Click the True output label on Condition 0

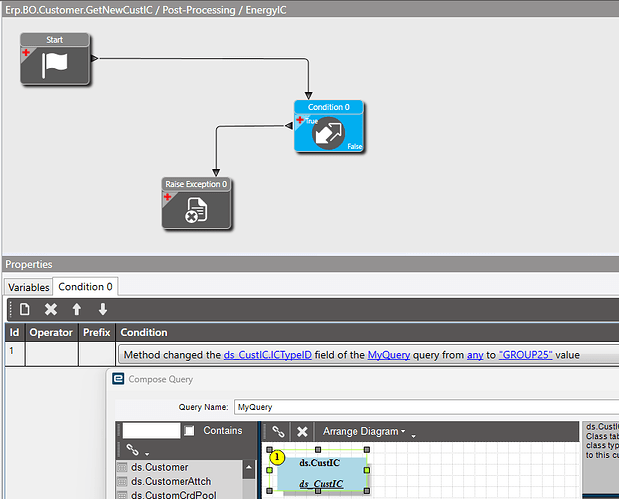tap(311, 121)
